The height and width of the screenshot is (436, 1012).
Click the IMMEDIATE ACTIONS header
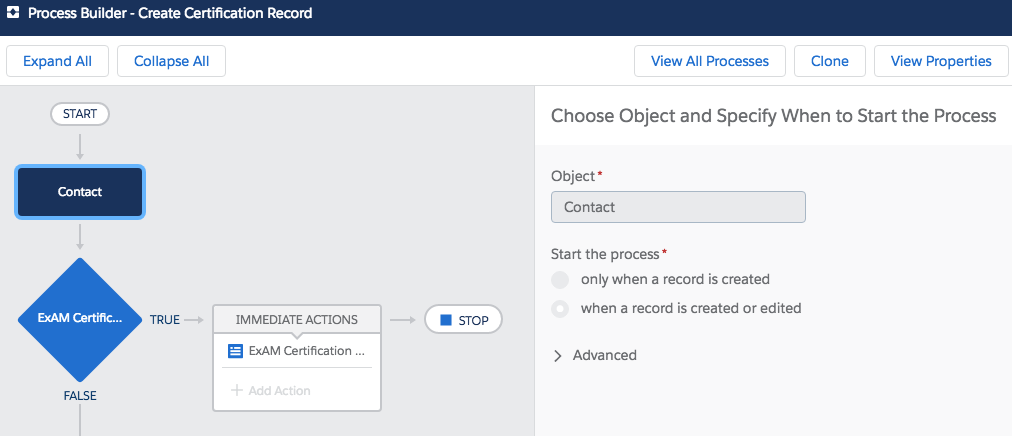[x=297, y=320]
